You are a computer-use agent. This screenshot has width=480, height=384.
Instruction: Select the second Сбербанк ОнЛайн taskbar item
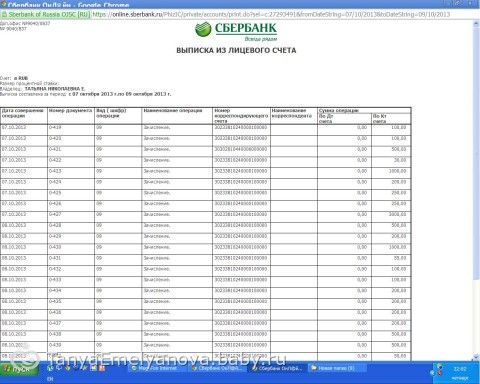(276, 368)
